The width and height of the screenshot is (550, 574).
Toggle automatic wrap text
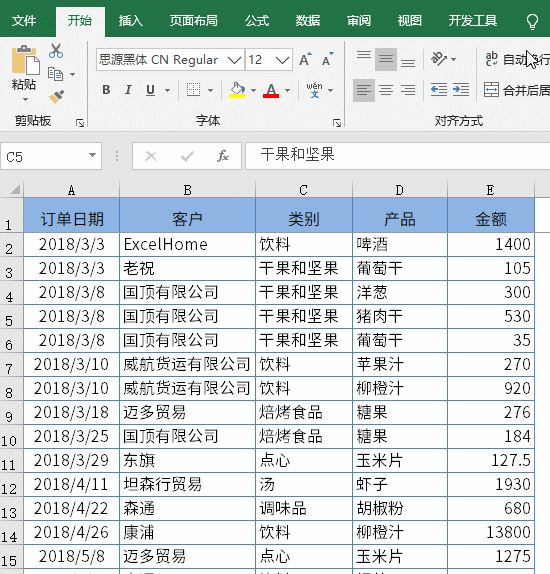click(x=516, y=59)
